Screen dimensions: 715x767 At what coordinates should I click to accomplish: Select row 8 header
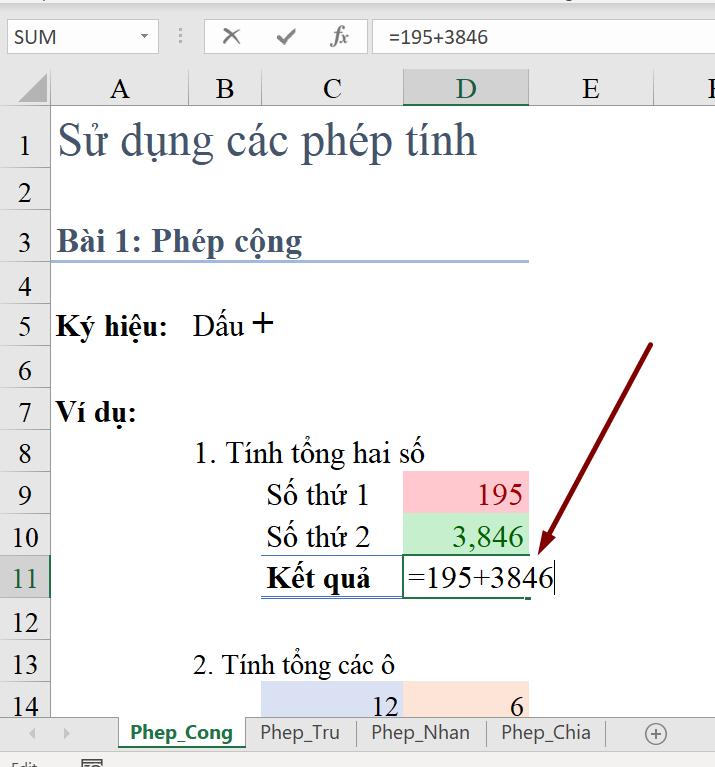(x=25, y=451)
